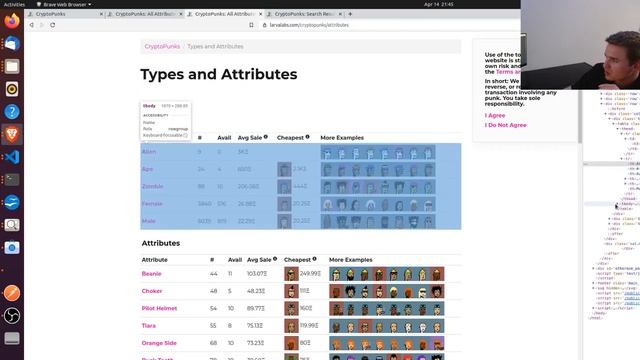
Task: Open the Zombie type link
Action: pyautogui.click(x=153, y=187)
